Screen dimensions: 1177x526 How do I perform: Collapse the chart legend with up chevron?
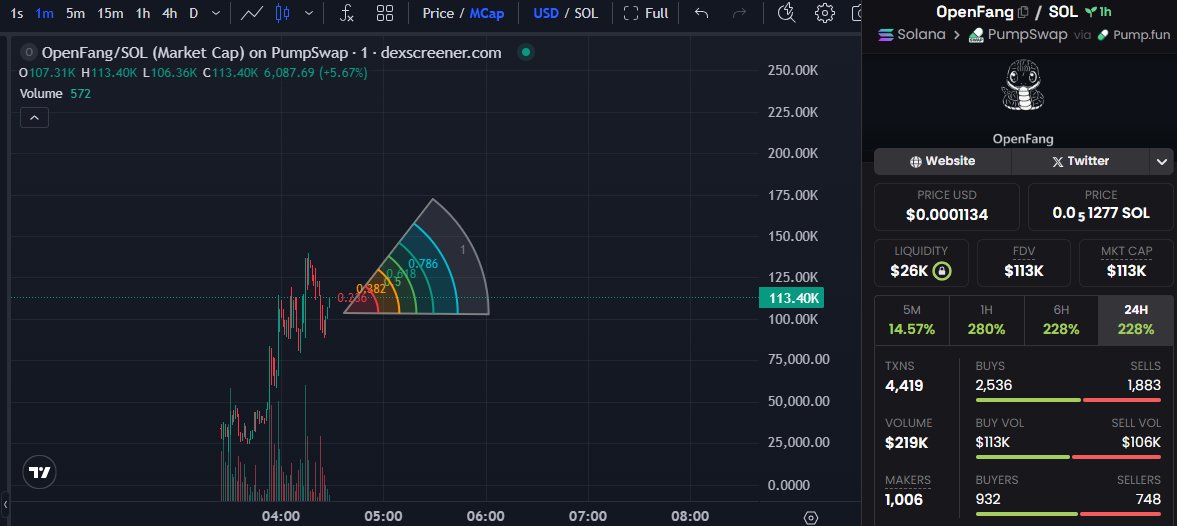coord(35,118)
